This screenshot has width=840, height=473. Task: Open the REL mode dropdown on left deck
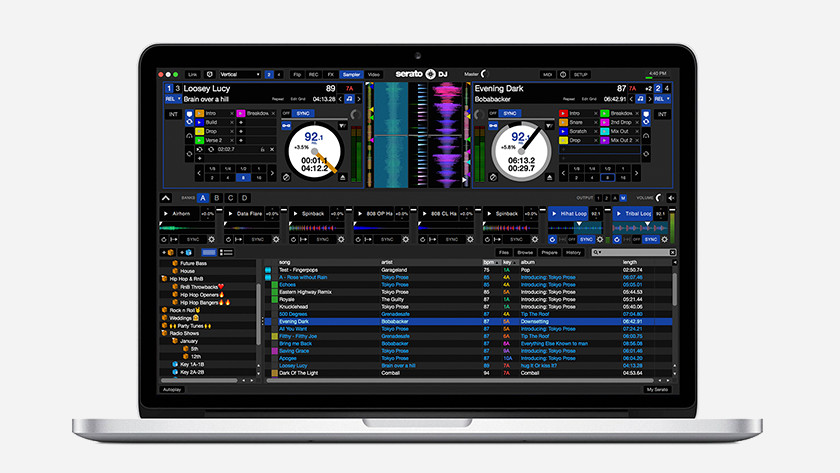click(173, 99)
